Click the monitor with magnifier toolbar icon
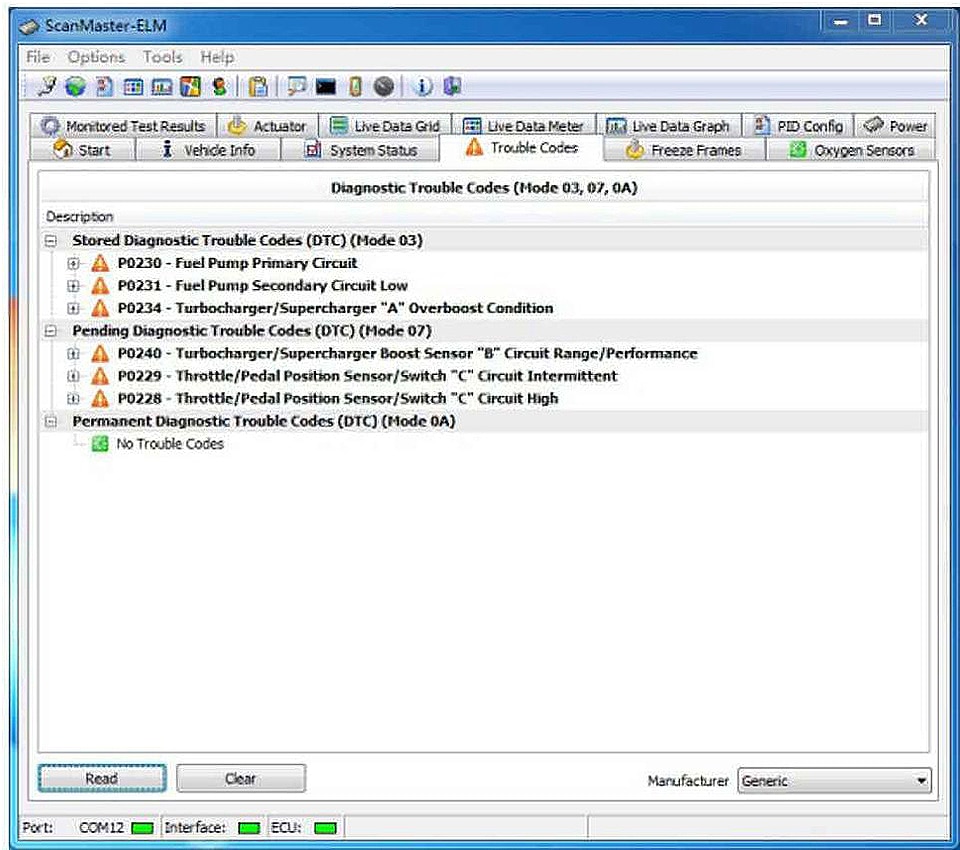 coord(297,86)
